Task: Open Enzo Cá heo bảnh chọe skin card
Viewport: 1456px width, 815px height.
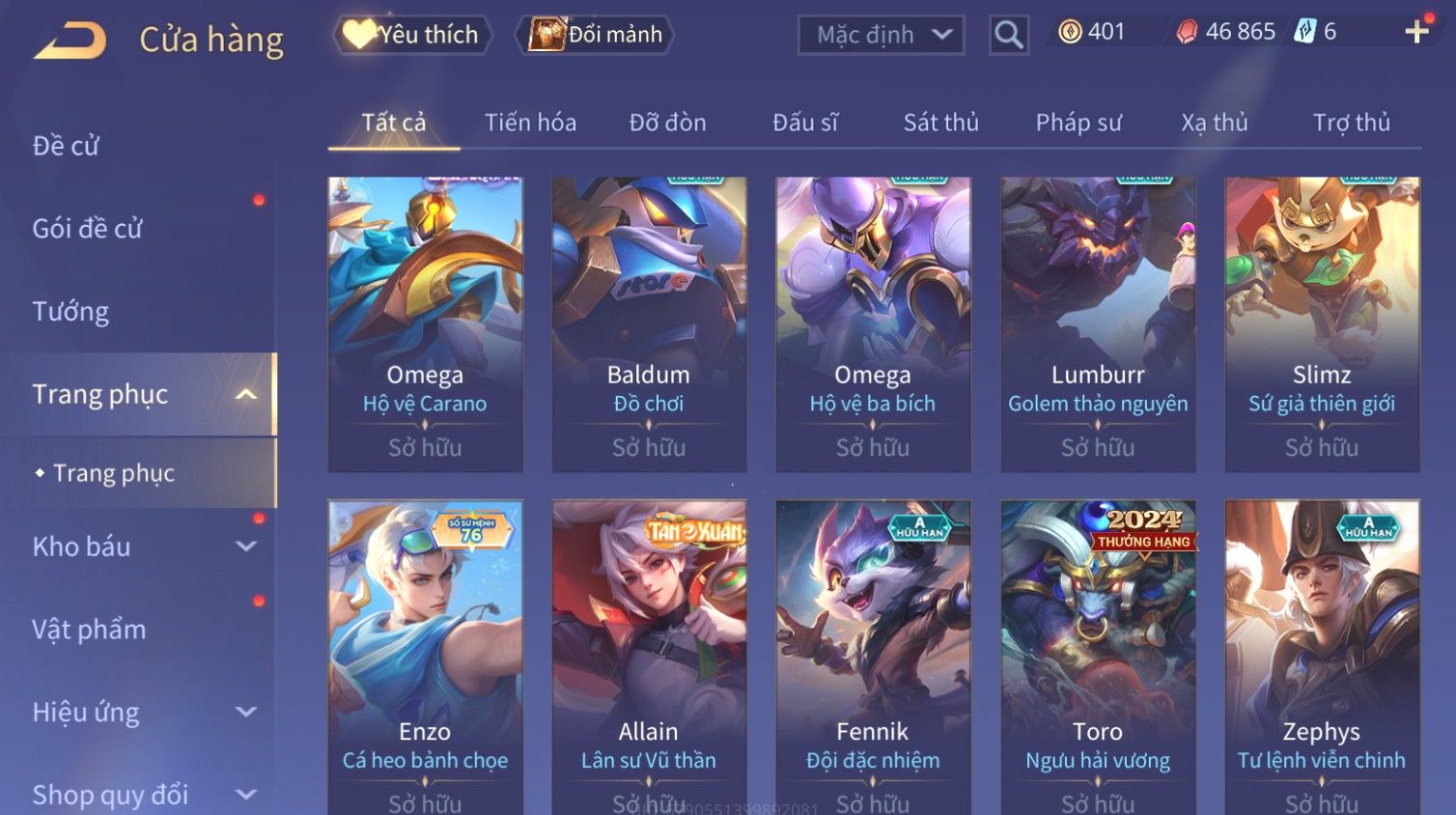Action: (x=425, y=657)
